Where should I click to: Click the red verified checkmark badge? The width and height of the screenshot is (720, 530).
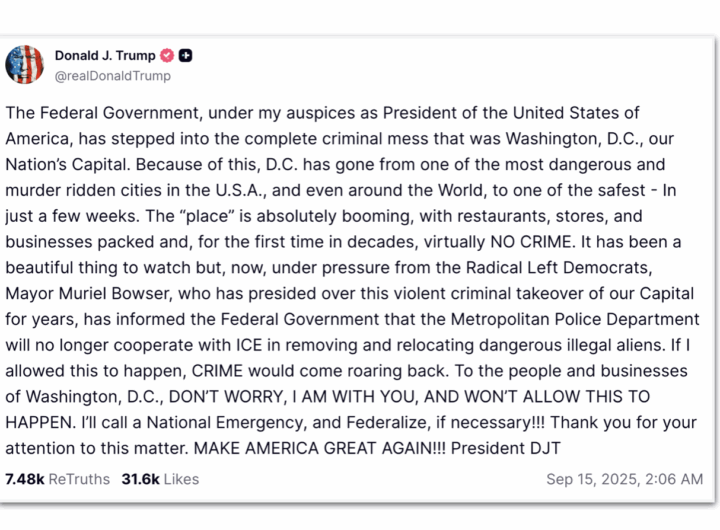pos(167,56)
